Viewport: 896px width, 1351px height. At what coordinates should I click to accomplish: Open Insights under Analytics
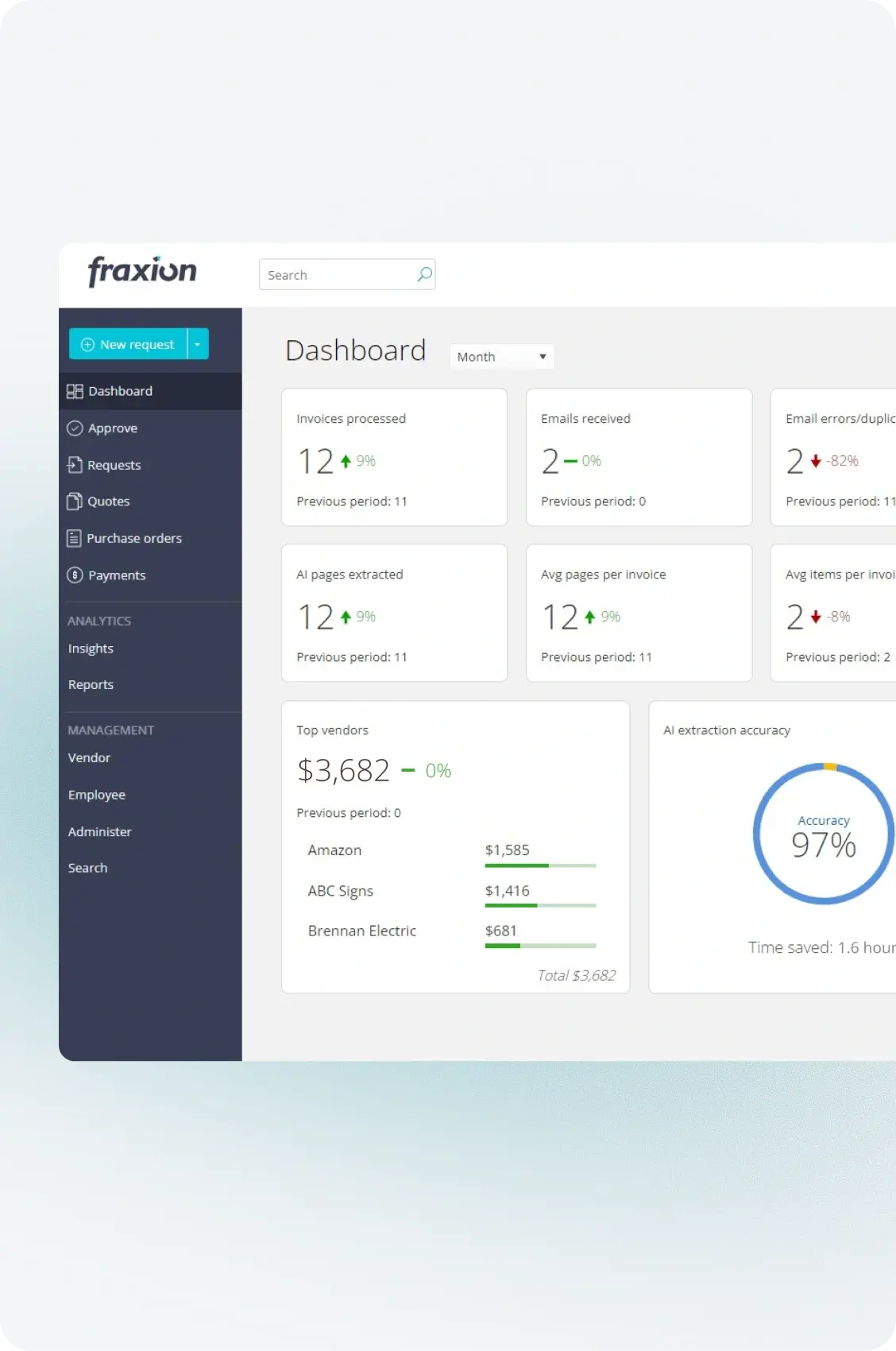pyautogui.click(x=91, y=648)
